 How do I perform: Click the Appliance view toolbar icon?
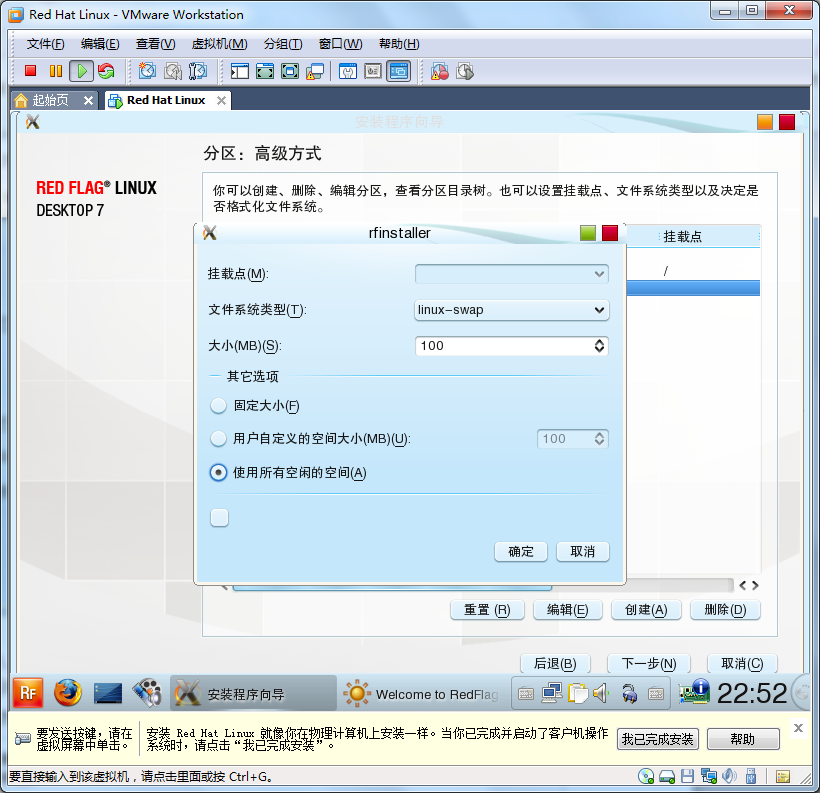(x=373, y=71)
